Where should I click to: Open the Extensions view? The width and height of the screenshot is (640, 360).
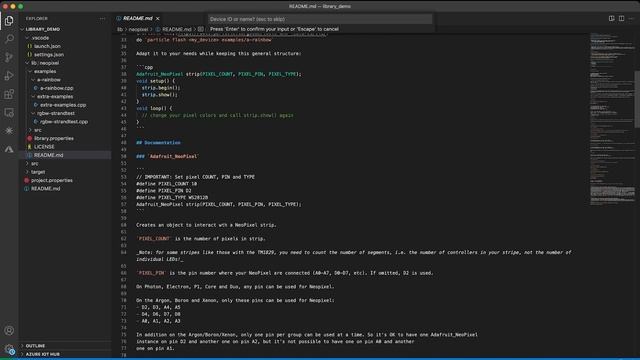[x=9, y=94]
